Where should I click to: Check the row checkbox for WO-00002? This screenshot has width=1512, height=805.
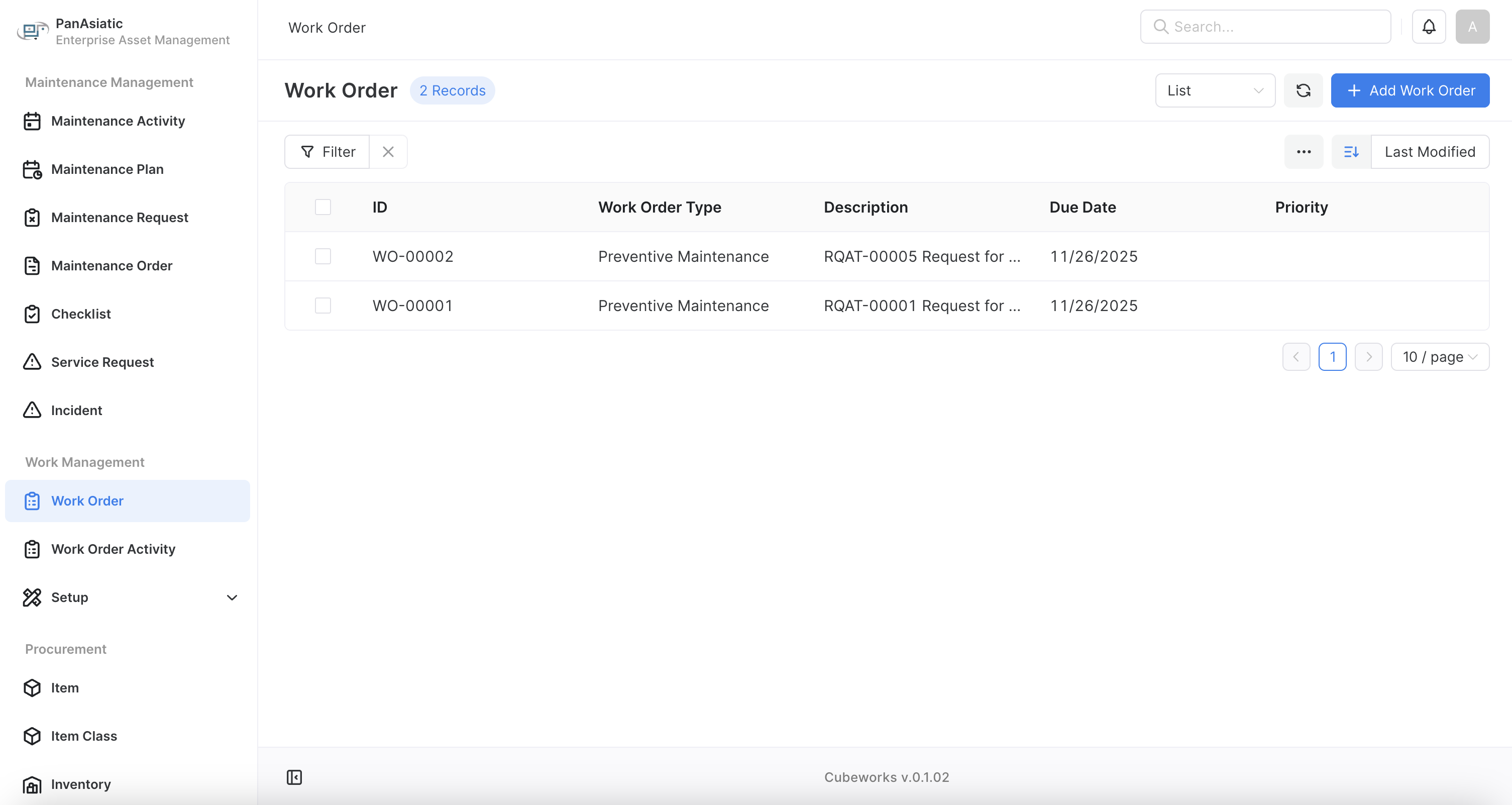(x=323, y=256)
